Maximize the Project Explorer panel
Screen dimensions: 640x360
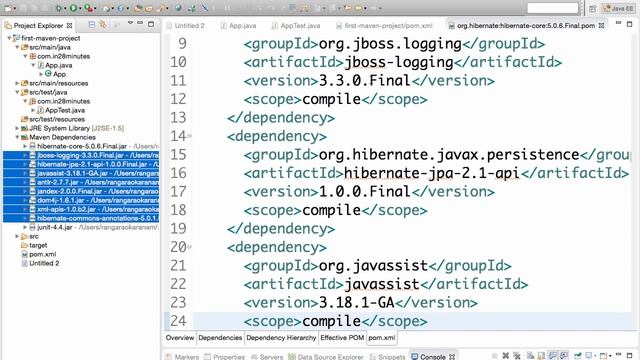(151, 24)
